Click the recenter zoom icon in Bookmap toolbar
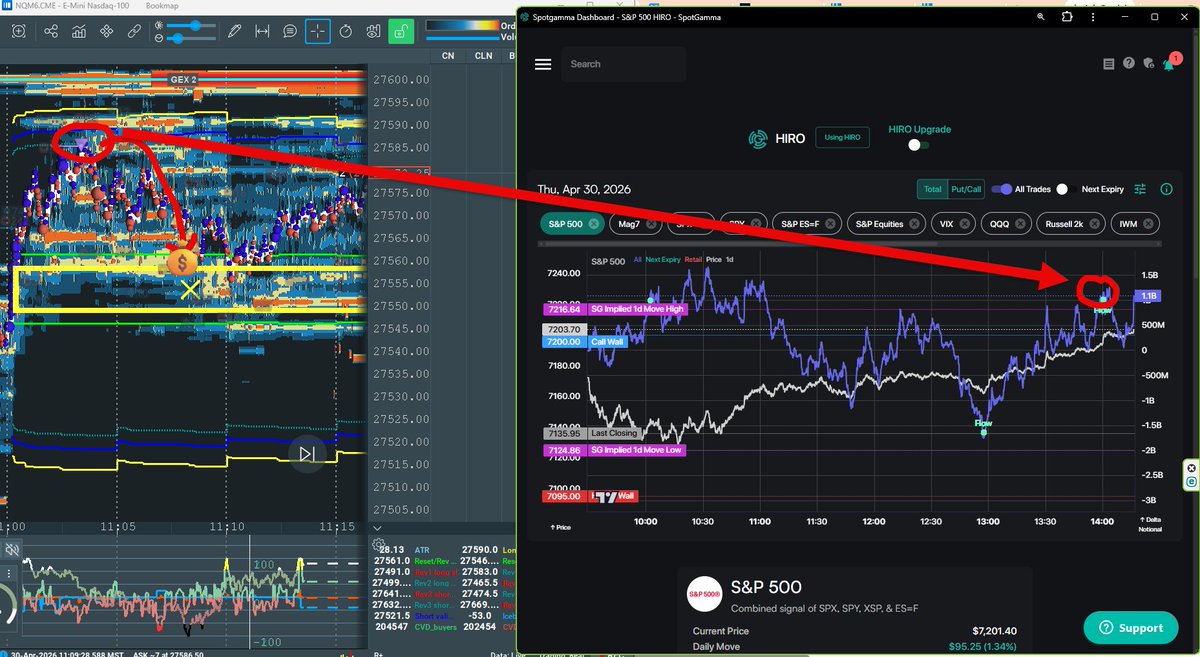 (18, 31)
